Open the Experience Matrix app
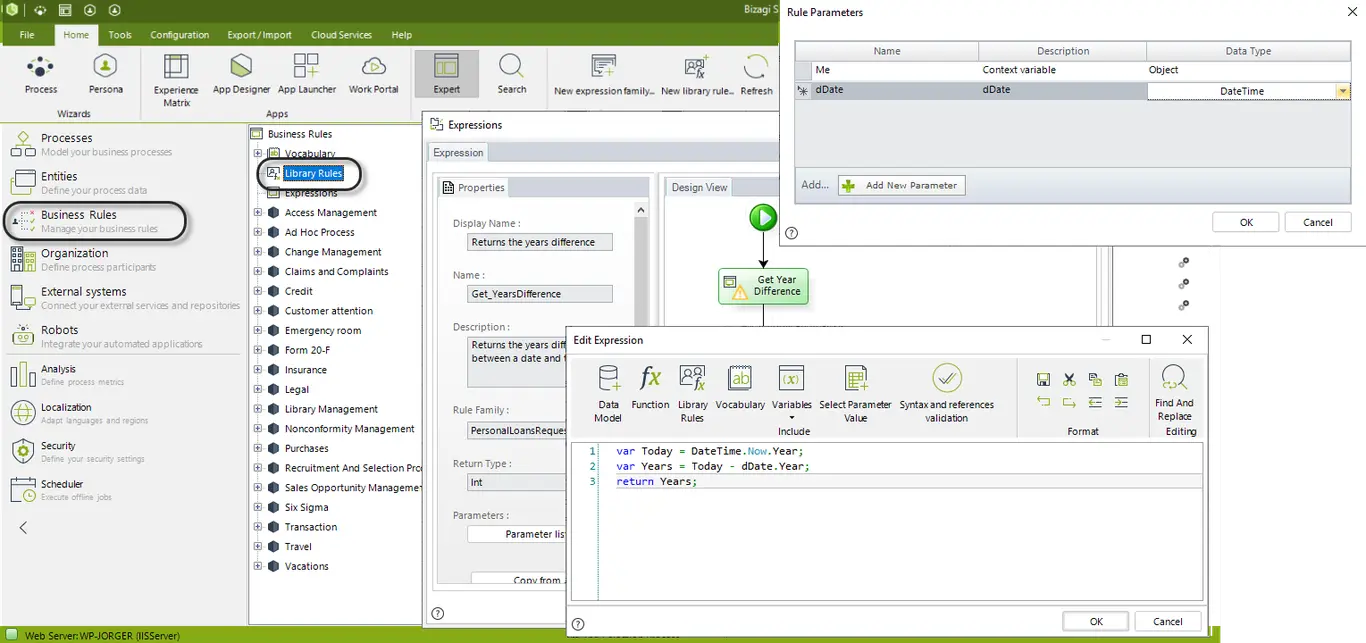Screen dimensions: 1366x643 point(176,80)
